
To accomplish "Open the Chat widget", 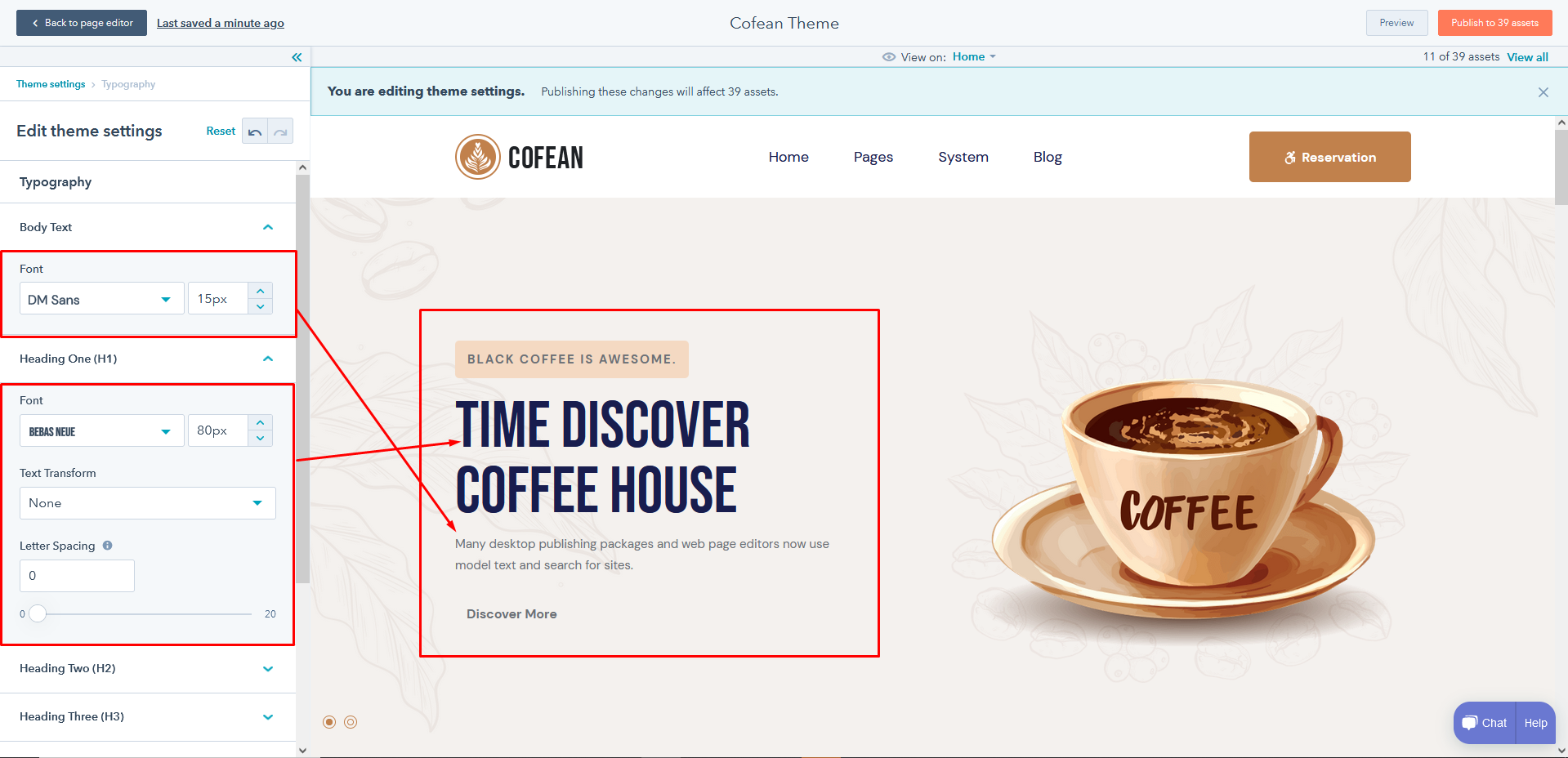I will click(x=1484, y=723).
